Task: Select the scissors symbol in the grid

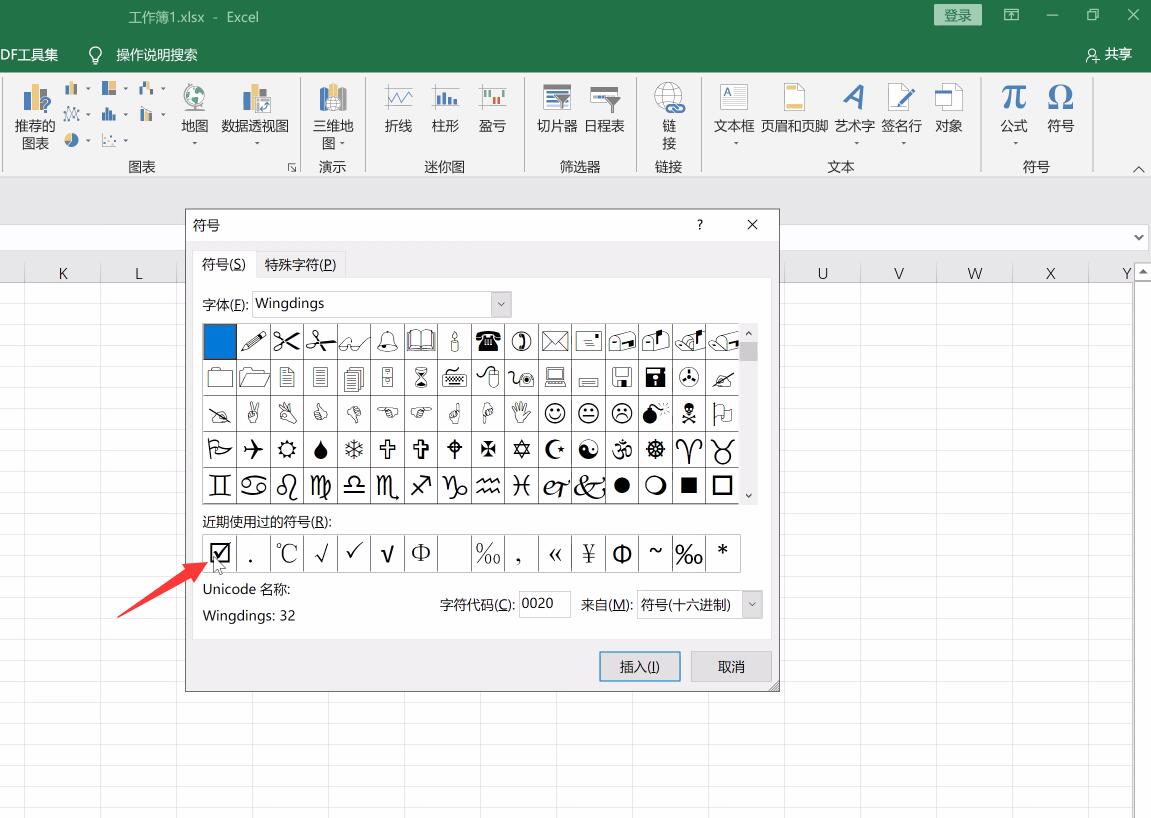Action: point(287,341)
